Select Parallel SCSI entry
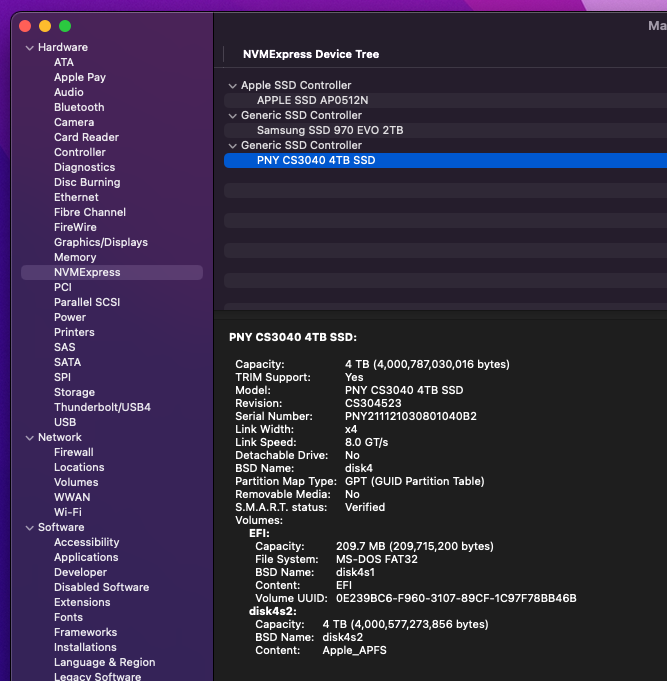 87,302
